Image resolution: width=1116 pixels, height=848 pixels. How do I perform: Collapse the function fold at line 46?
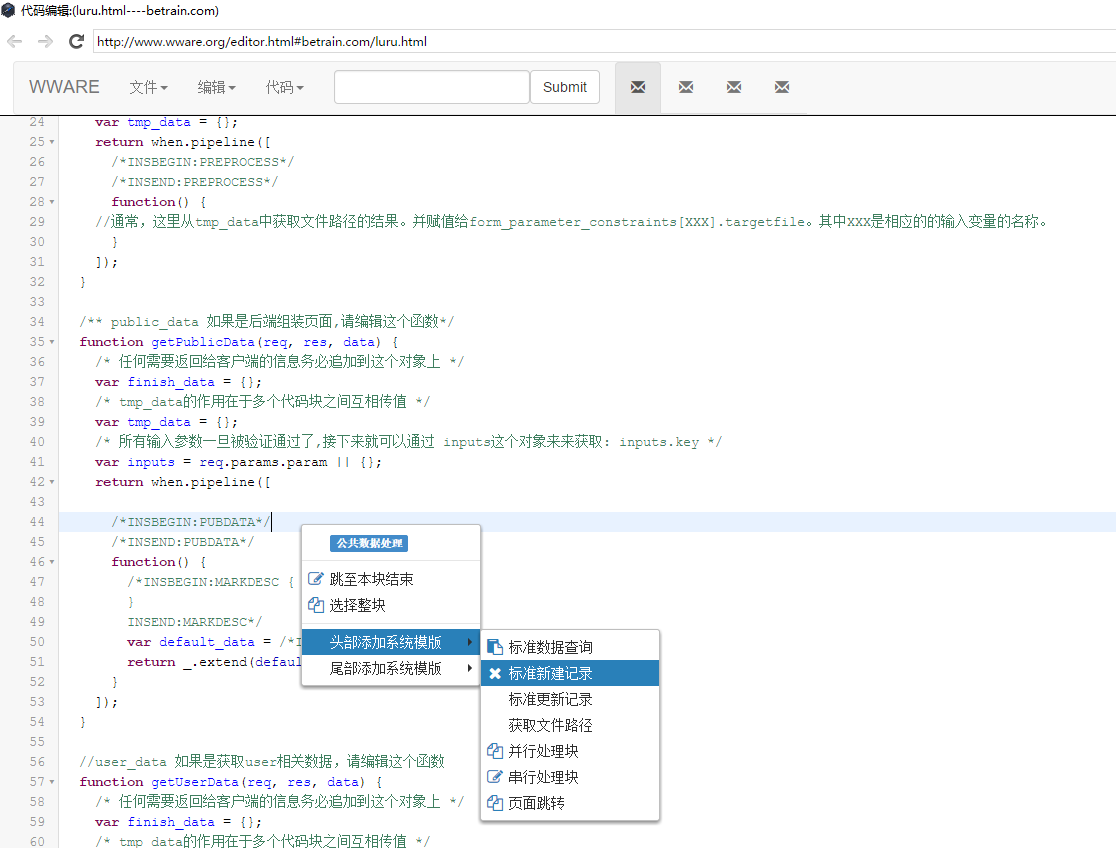pos(52,562)
